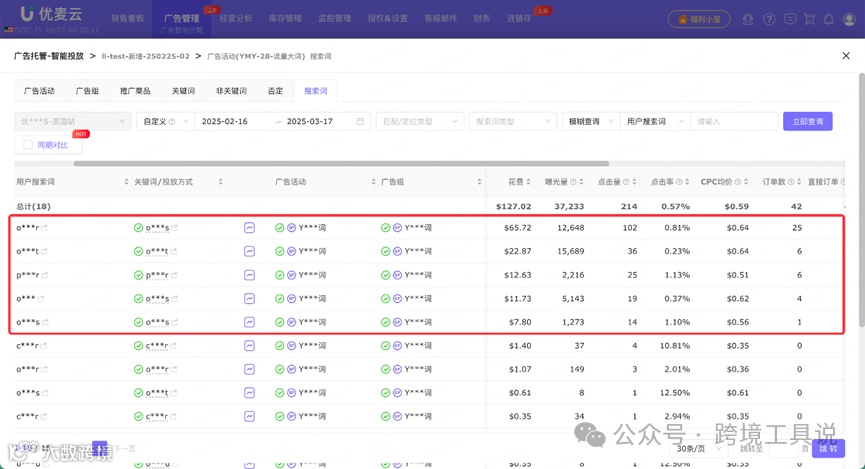Switch to the 关键词 tab
The height and width of the screenshot is (469, 865).
(183, 91)
